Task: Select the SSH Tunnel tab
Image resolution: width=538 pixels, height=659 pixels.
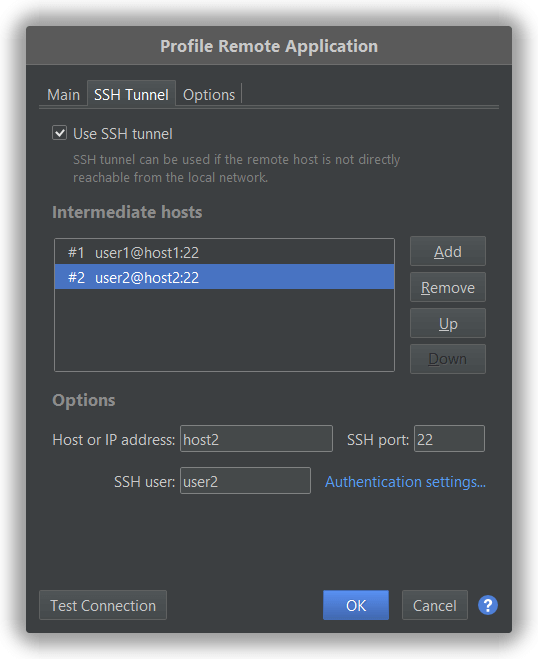Action: click(x=131, y=94)
